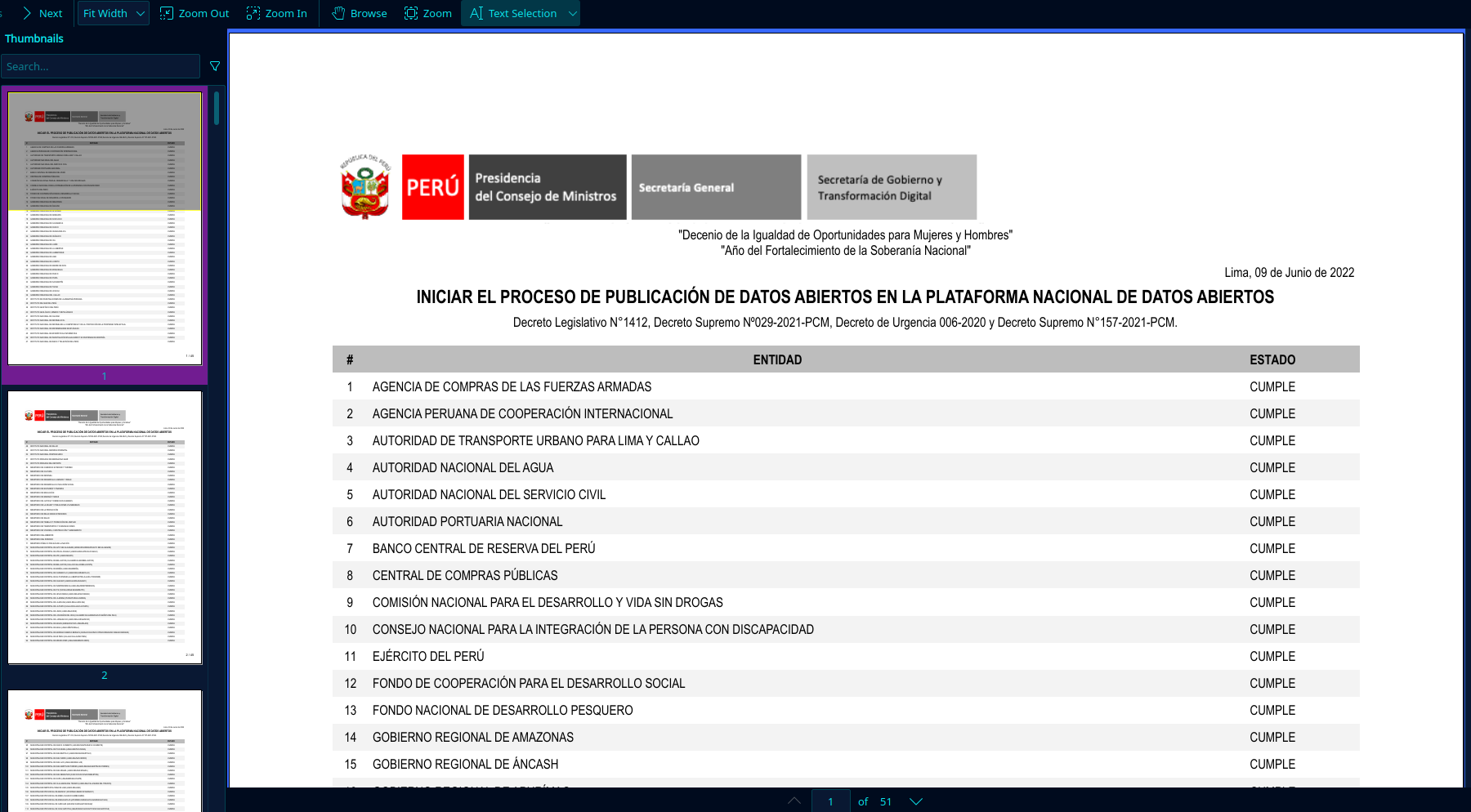Select the page 1 thumbnail
Viewport: 1471px width, 812px height.
click(x=105, y=228)
